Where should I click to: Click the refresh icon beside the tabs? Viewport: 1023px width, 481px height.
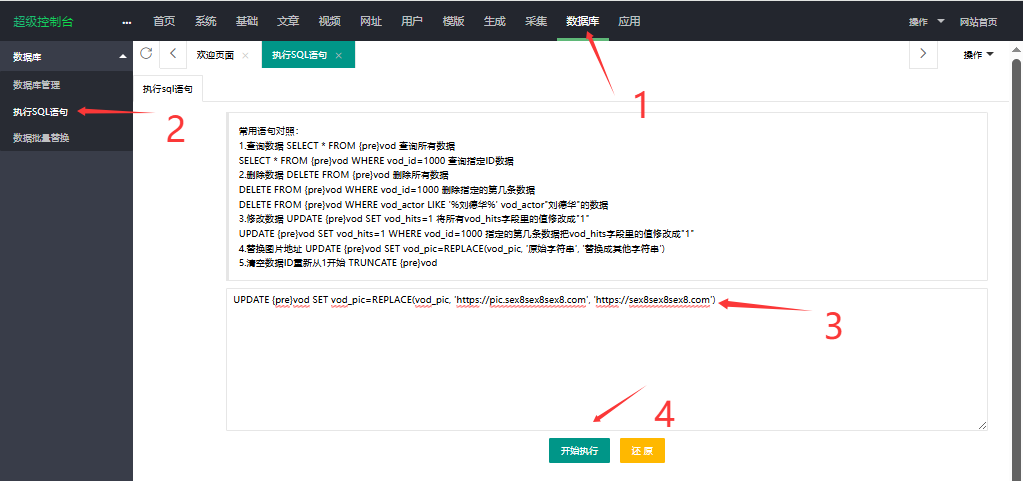146,53
